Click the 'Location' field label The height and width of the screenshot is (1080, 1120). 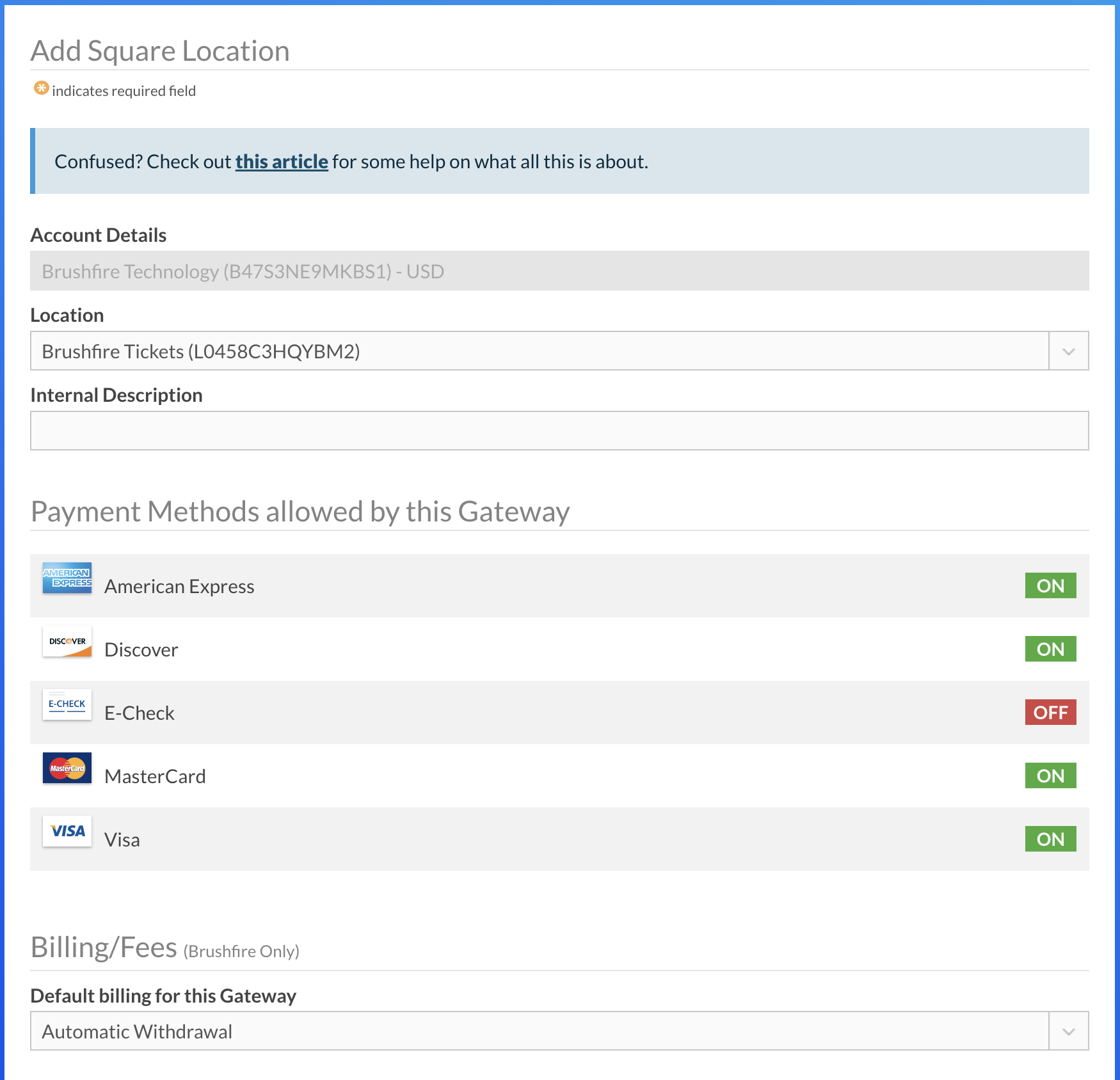point(67,315)
